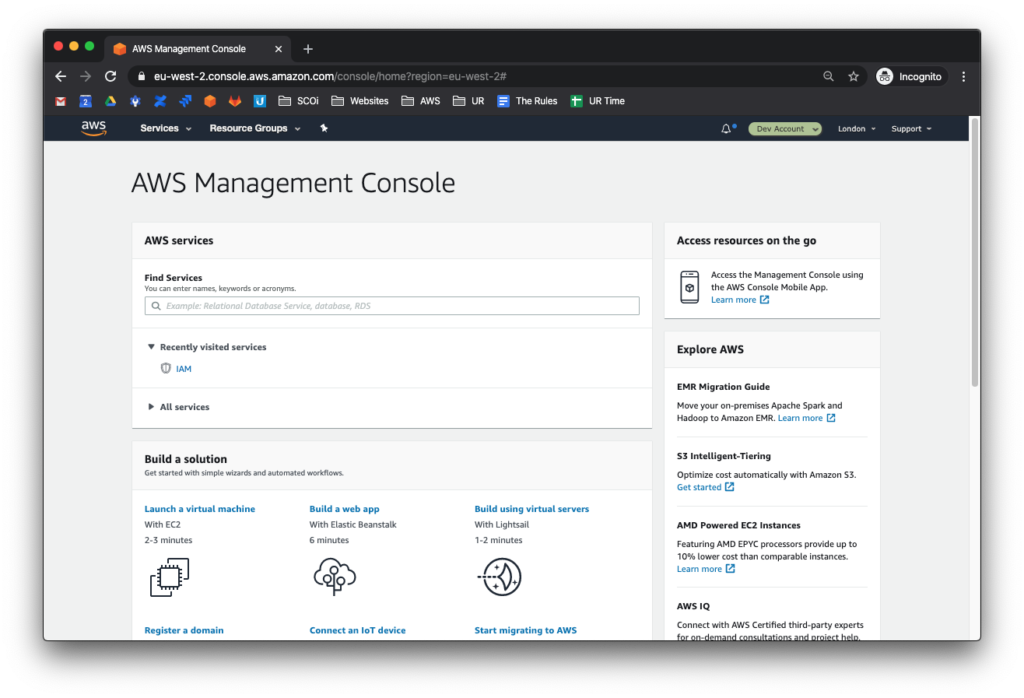Click Launch a virtual machine link
The width and height of the screenshot is (1024, 698).
coord(200,509)
